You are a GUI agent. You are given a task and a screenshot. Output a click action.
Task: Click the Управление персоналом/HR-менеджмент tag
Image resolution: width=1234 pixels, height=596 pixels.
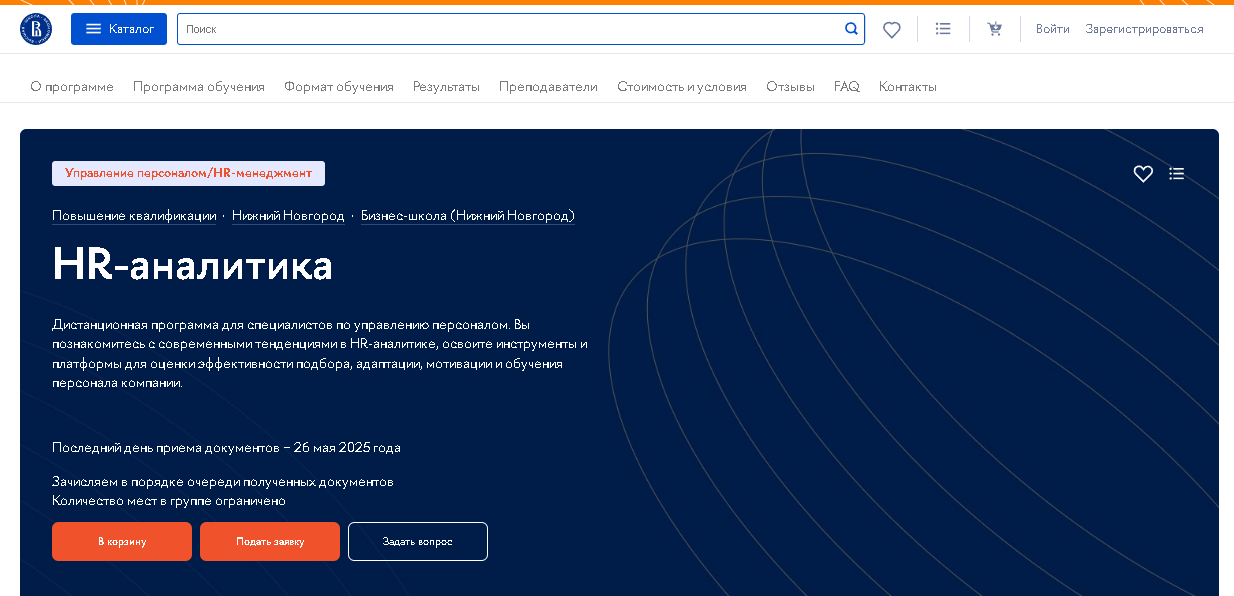tap(188, 173)
